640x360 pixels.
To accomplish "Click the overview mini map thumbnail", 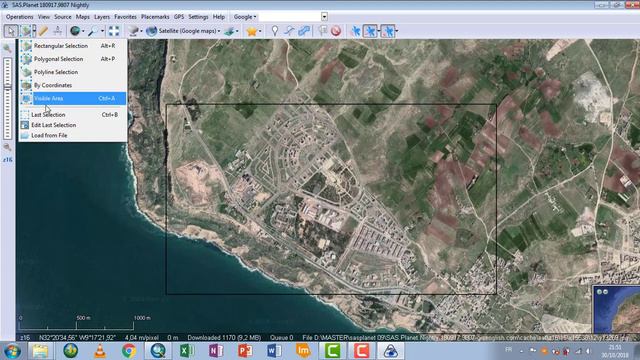I will tap(616, 309).
